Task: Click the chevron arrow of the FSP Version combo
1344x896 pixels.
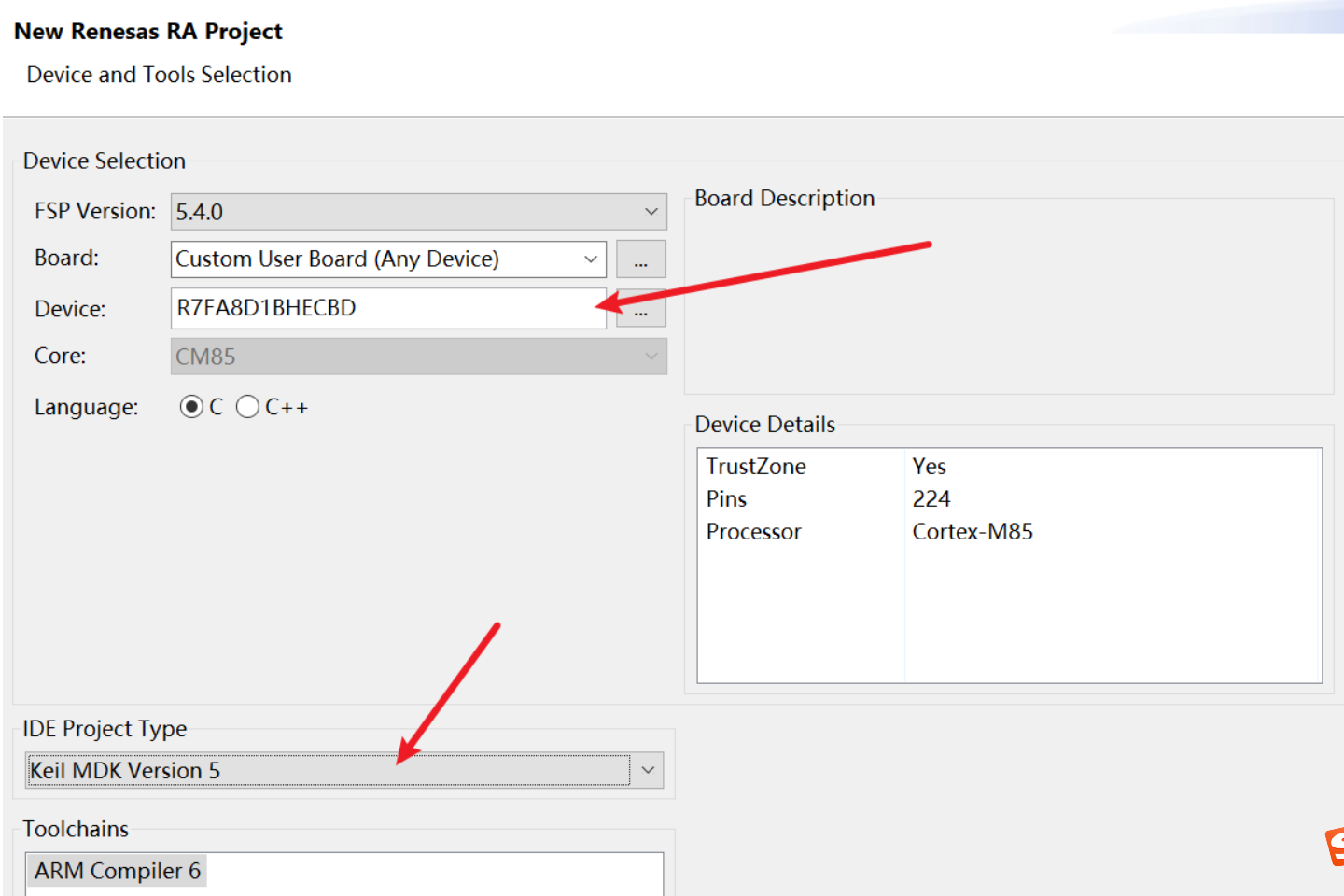Action: (651, 212)
